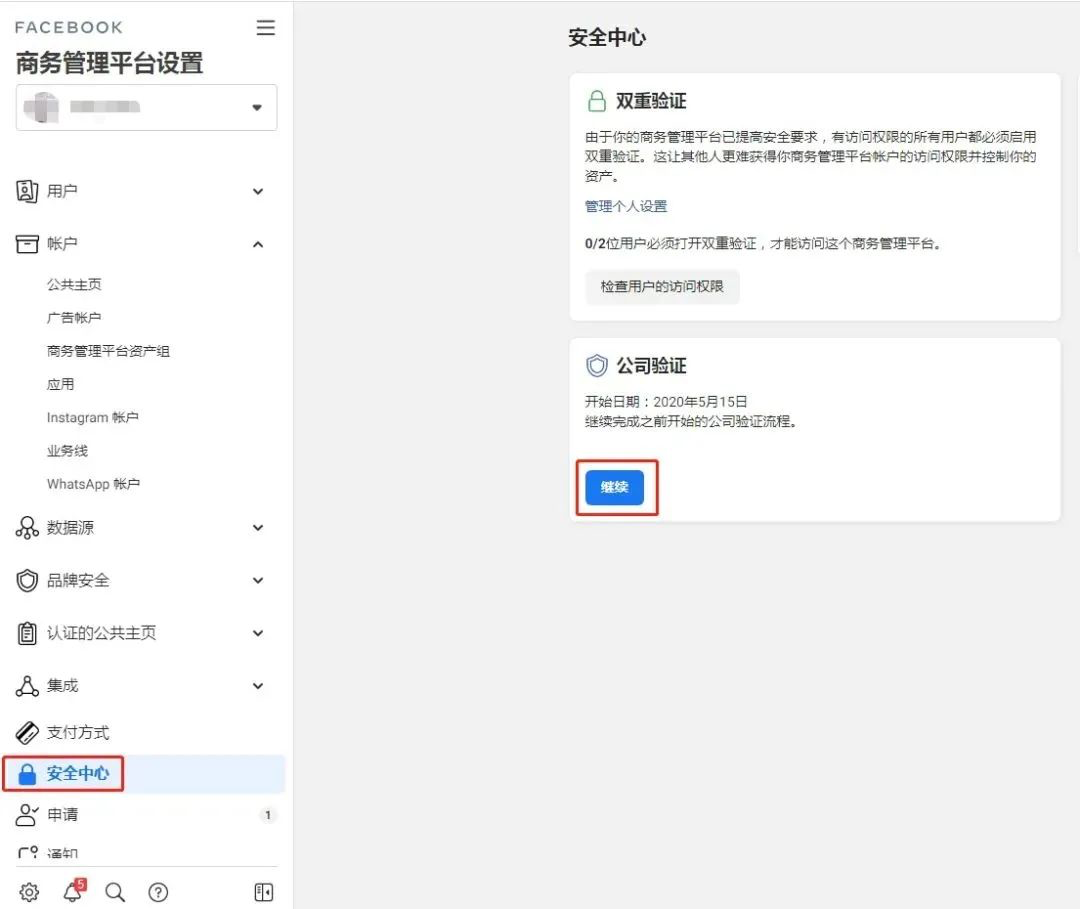Select the 用户 (Users) sidebar icon

[x=28, y=191]
